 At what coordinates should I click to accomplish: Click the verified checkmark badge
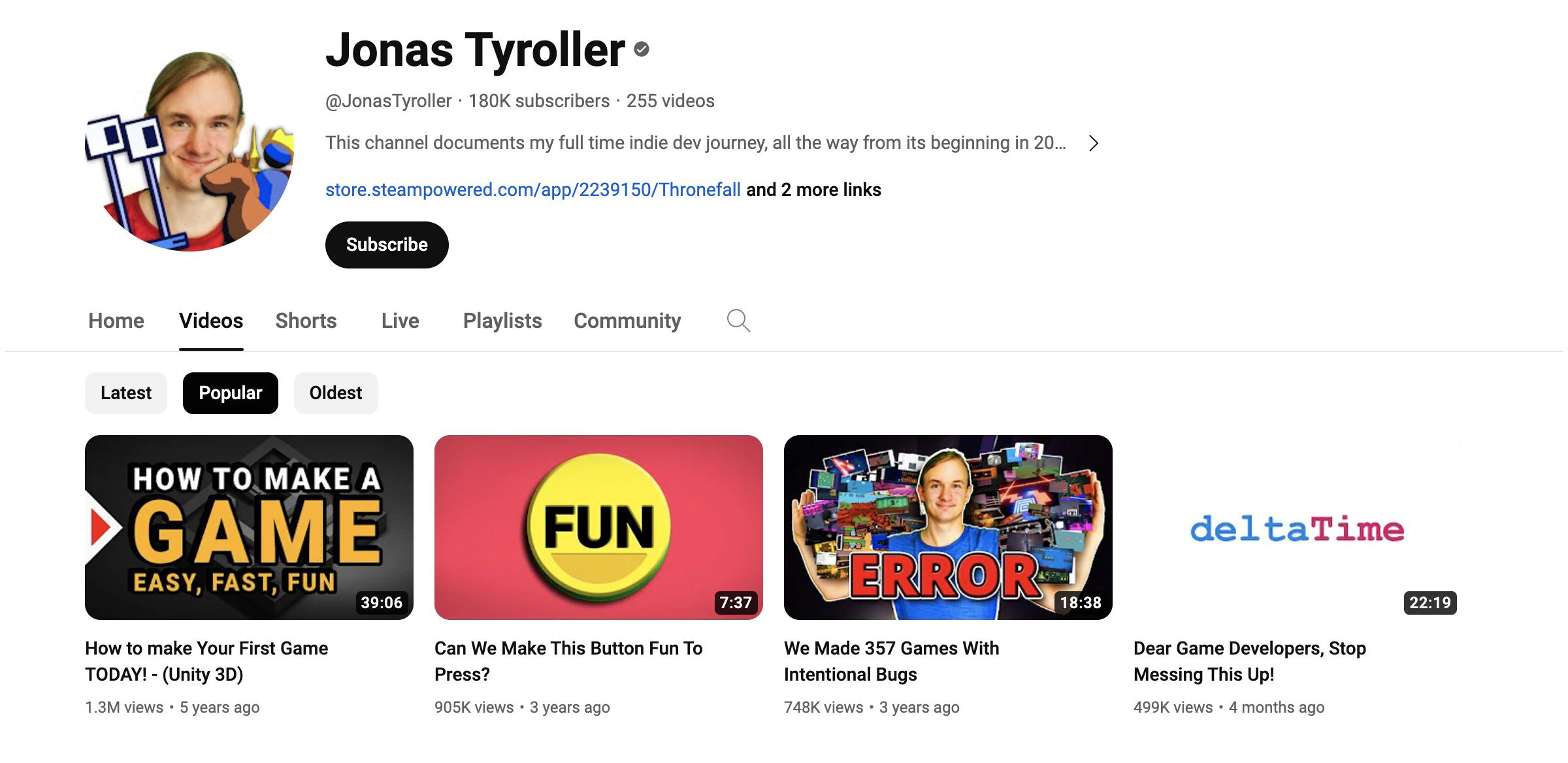coord(642,50)
